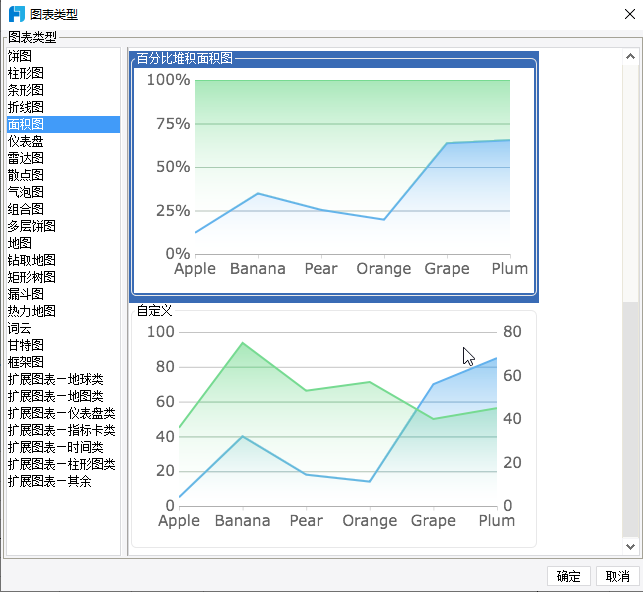Choose 扩展图表-仪表盘类 entry

[64, 414]
